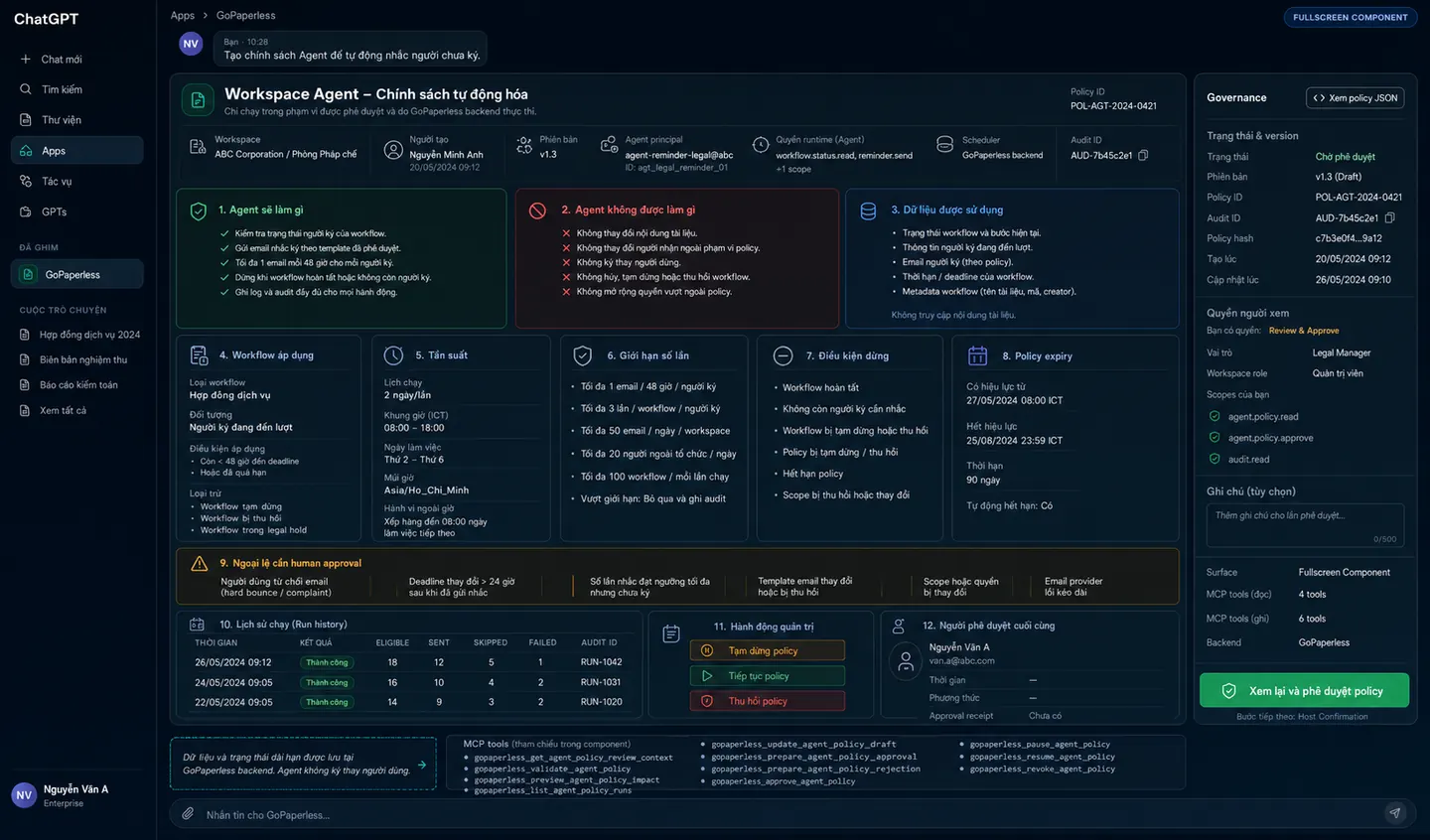Open Chat mới in sidebar
The image size is (1430, 840).
pos(76,60)
